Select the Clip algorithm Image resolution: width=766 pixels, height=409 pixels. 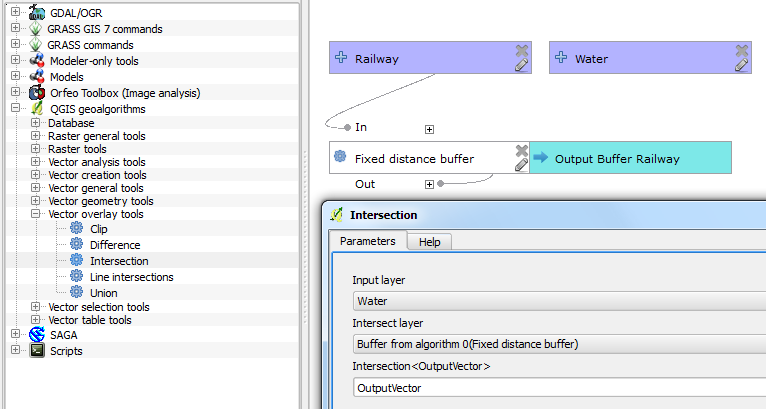(99, 229)
